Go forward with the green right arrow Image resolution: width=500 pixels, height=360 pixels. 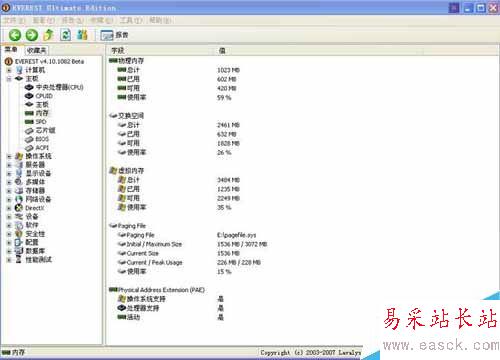(x=32, y=35)
